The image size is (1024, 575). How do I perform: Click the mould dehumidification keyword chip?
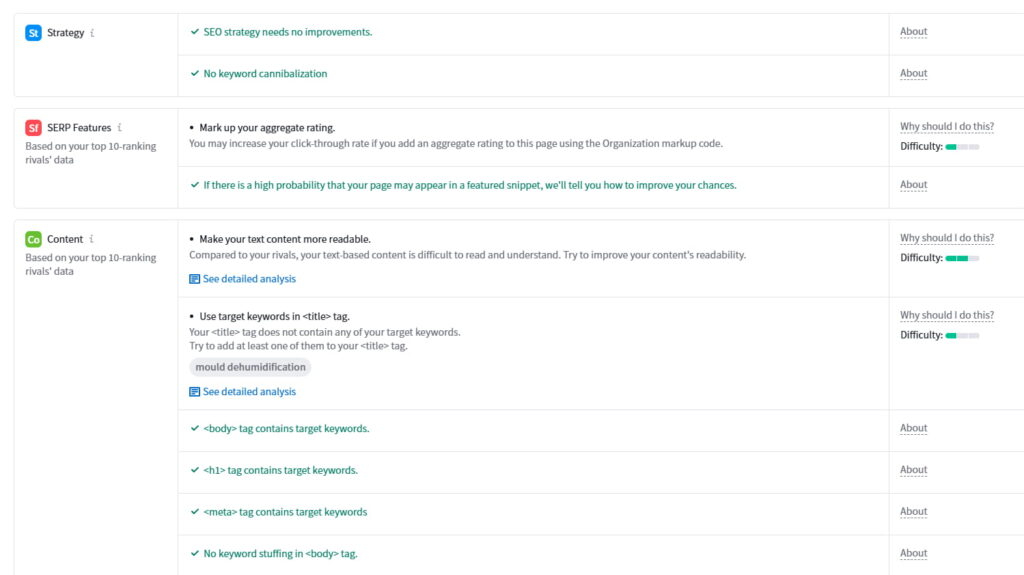pyautogui.click(x=250, y=367)
